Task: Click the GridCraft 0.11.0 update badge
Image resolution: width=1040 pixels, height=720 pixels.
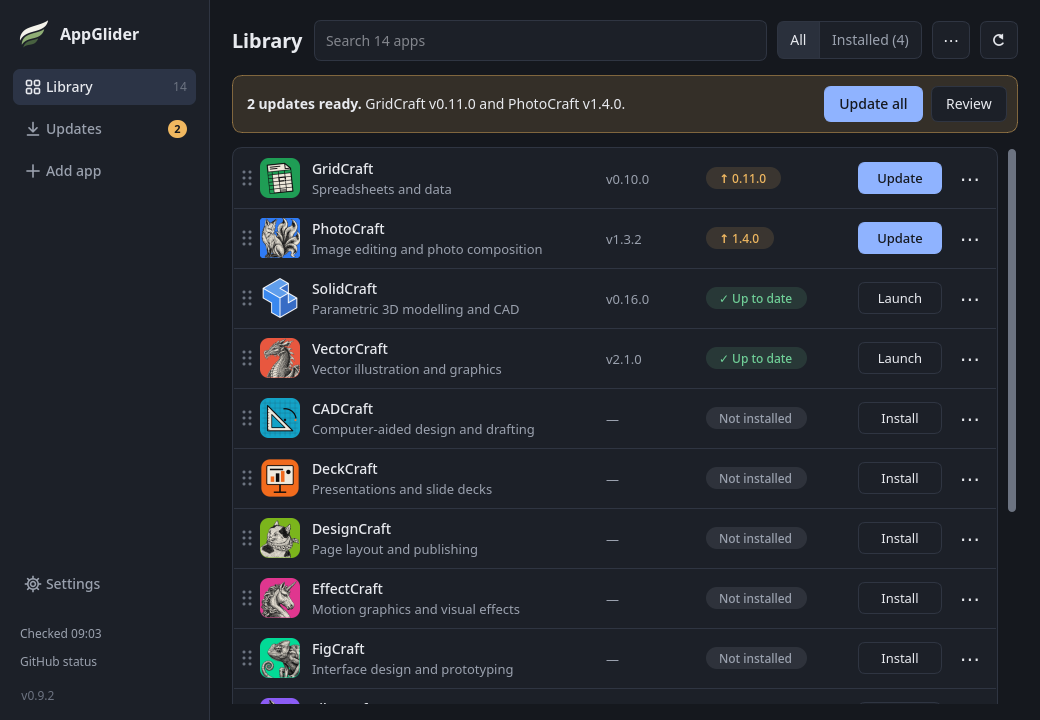Action: 743,178
